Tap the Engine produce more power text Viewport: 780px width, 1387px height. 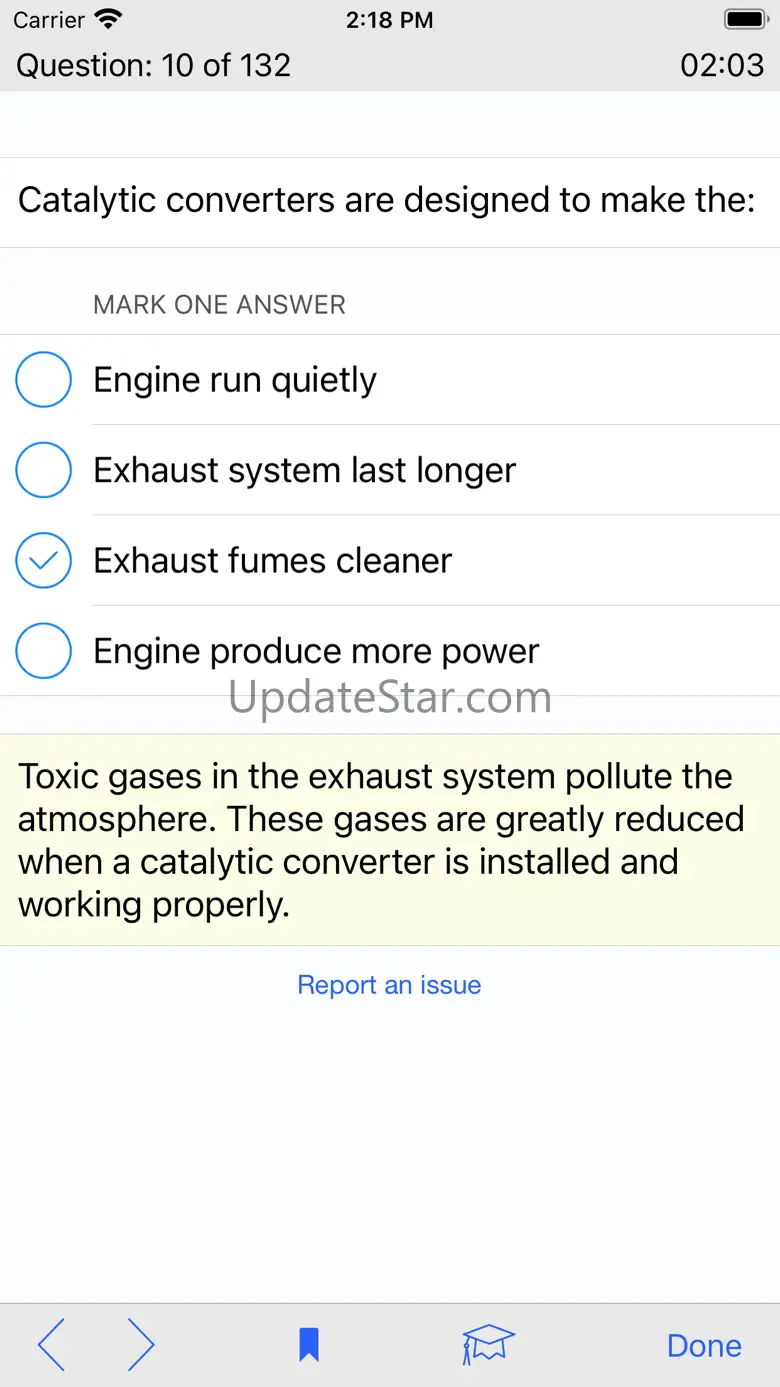coord(316,651)
